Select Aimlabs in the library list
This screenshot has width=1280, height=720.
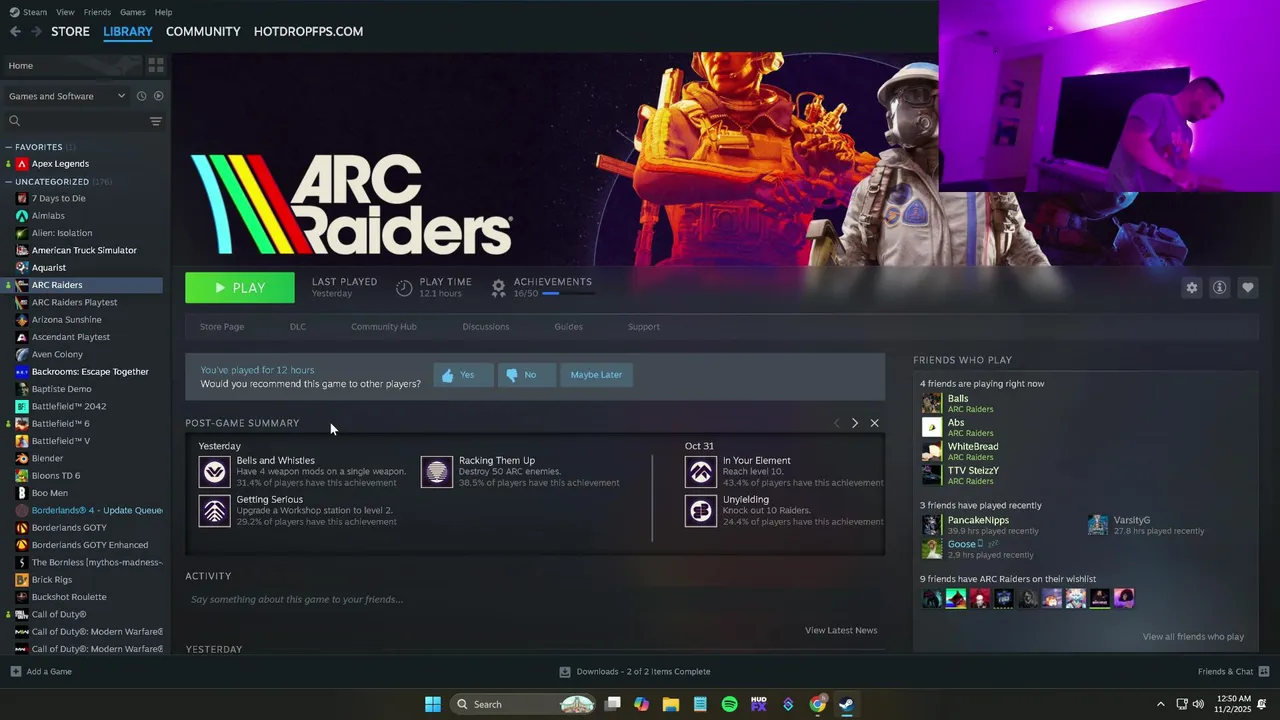click(84, 216)
